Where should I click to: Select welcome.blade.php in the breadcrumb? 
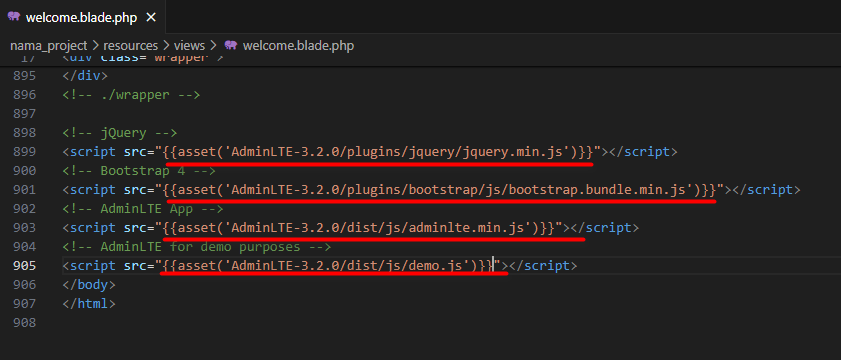click(298, 46)
